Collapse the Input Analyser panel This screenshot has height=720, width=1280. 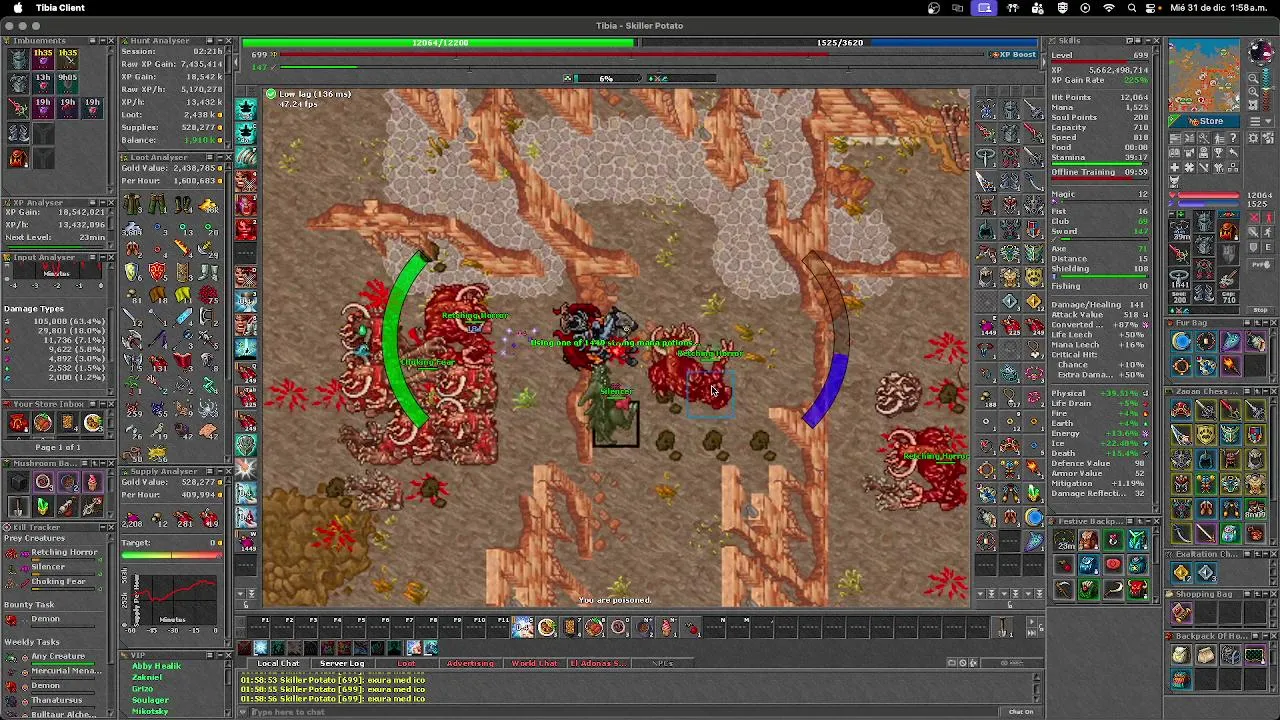coord(101,257)
